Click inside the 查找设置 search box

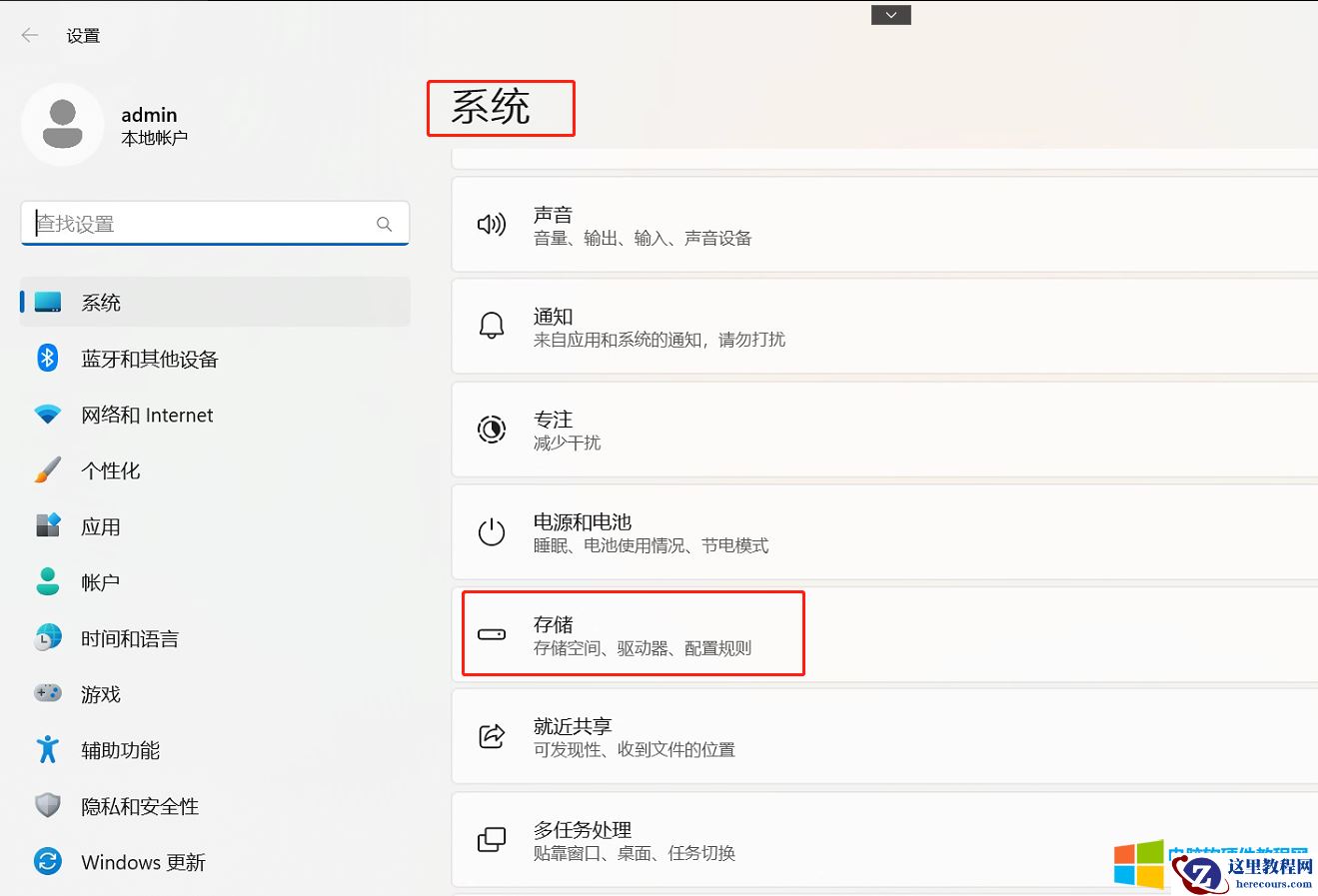click(x=200, y=224)
